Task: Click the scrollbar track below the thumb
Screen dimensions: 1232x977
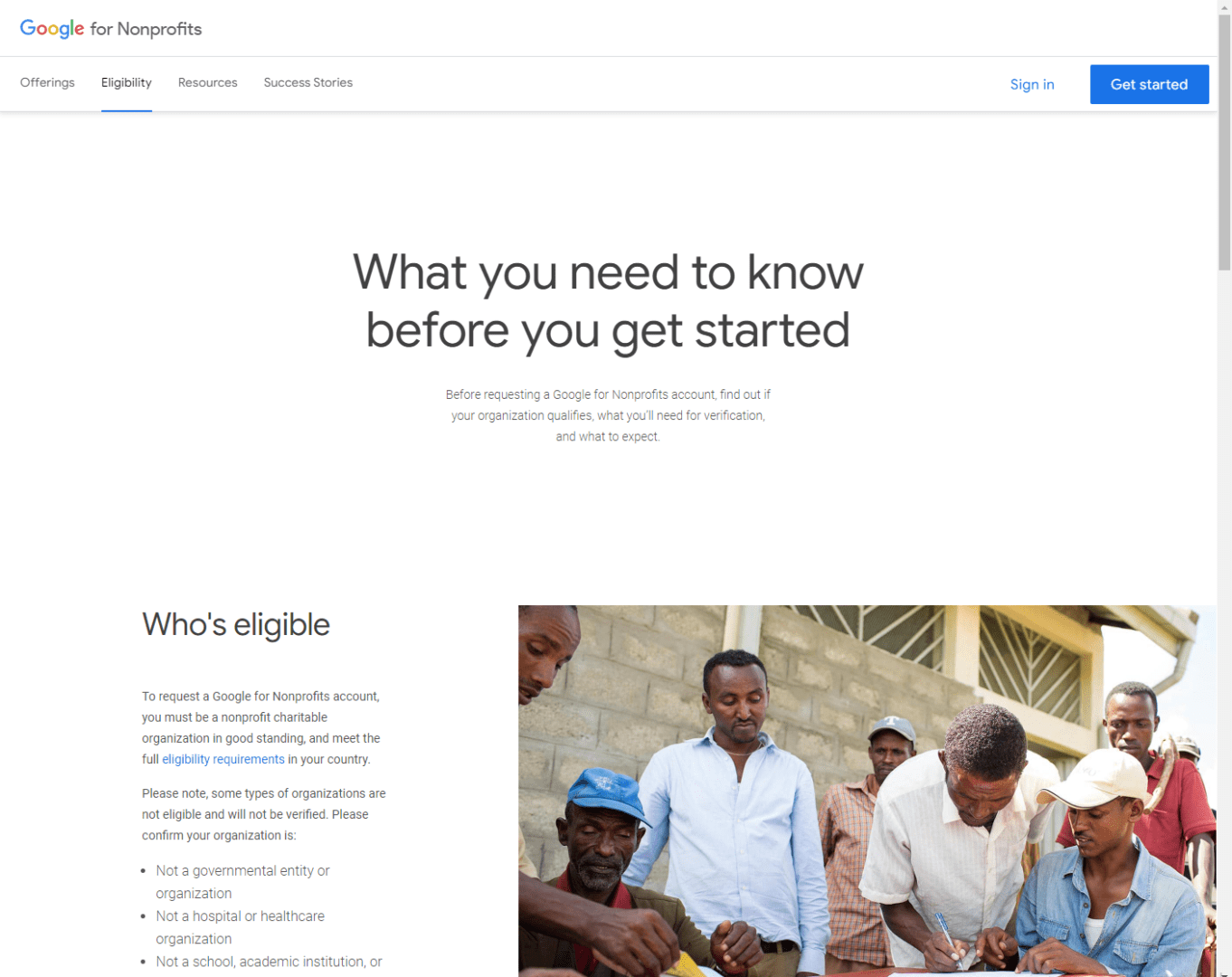Action: pos(1225,615)
